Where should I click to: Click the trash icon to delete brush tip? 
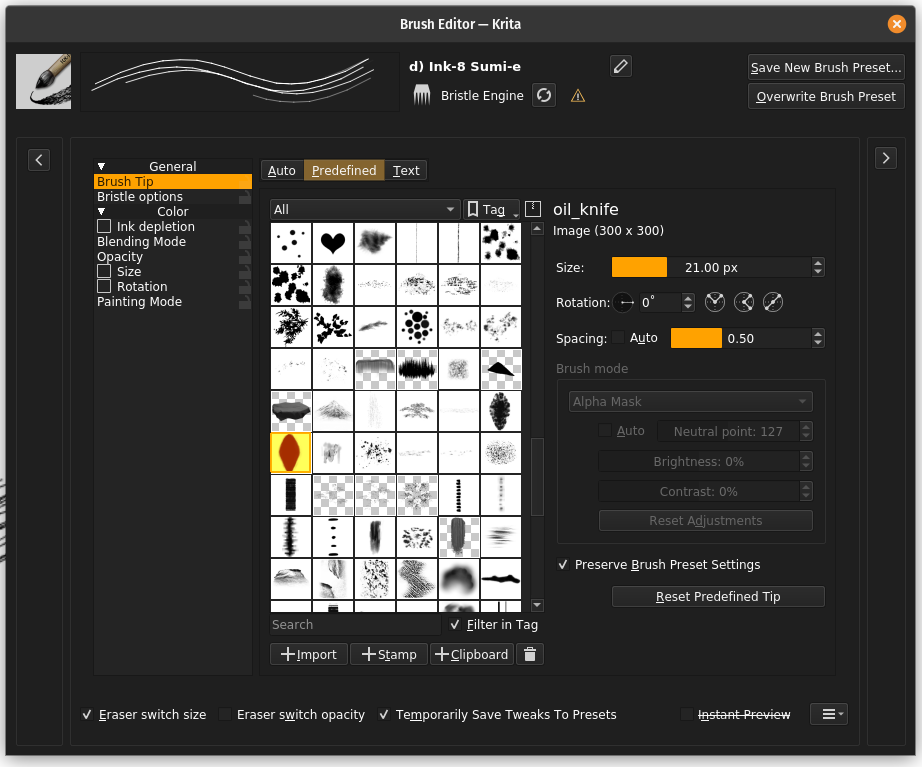tap(531, 654)
